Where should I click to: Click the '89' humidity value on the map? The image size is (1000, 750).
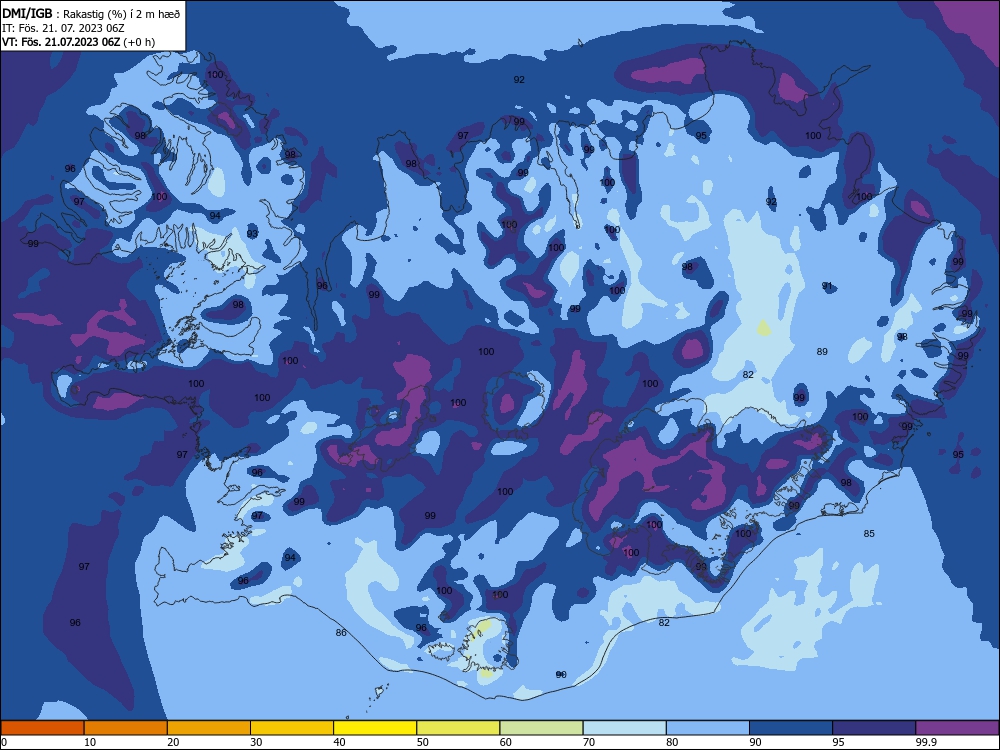pyautogui.click(x=822, y=351)
